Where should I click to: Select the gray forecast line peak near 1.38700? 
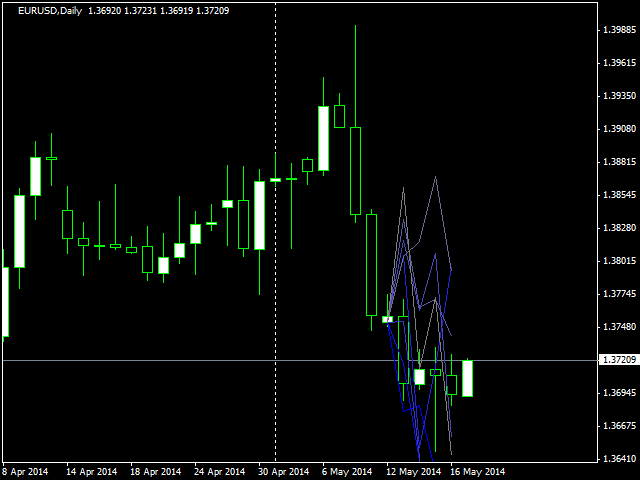point(436,177)
